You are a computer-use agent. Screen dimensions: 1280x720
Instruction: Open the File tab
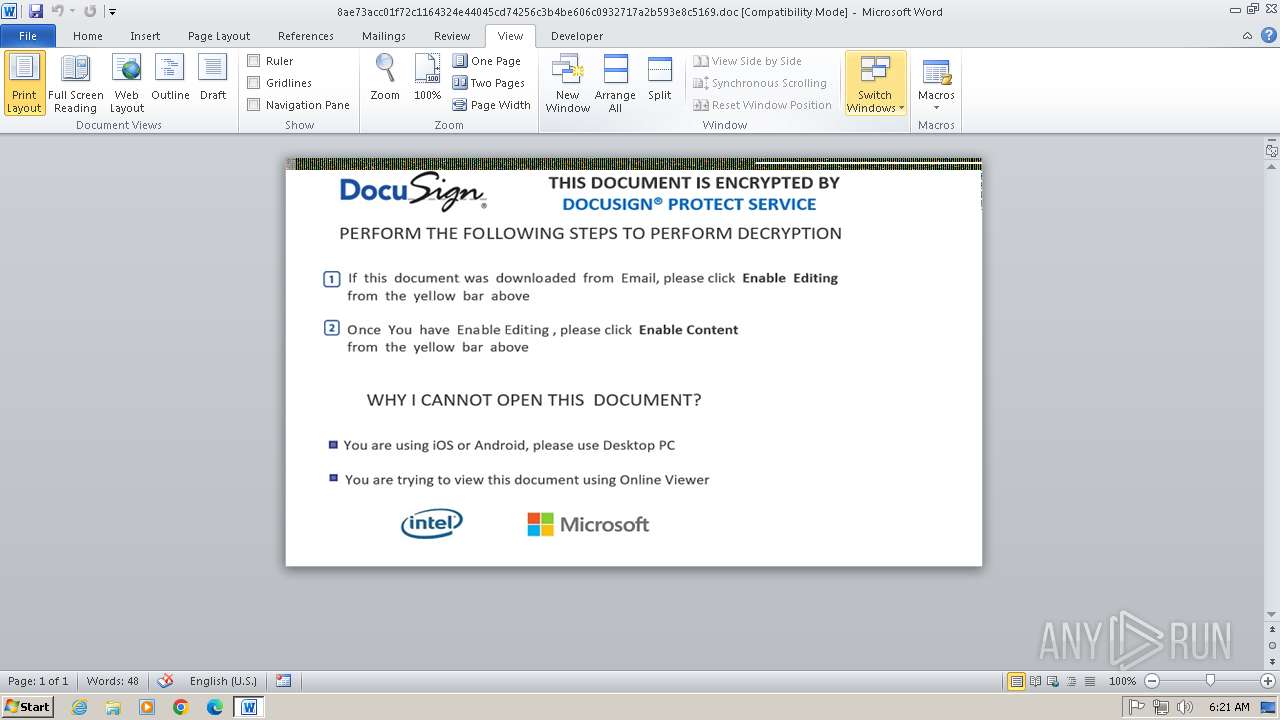(28, 36)
